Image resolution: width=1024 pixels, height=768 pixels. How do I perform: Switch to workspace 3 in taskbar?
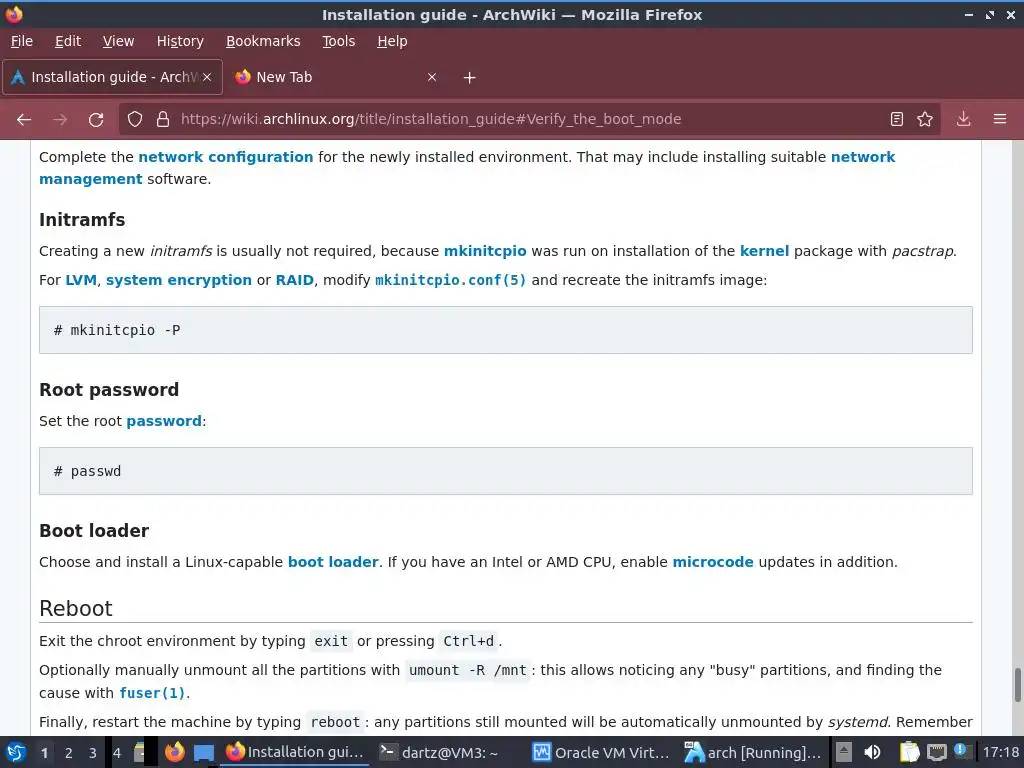tap(92, 753)
